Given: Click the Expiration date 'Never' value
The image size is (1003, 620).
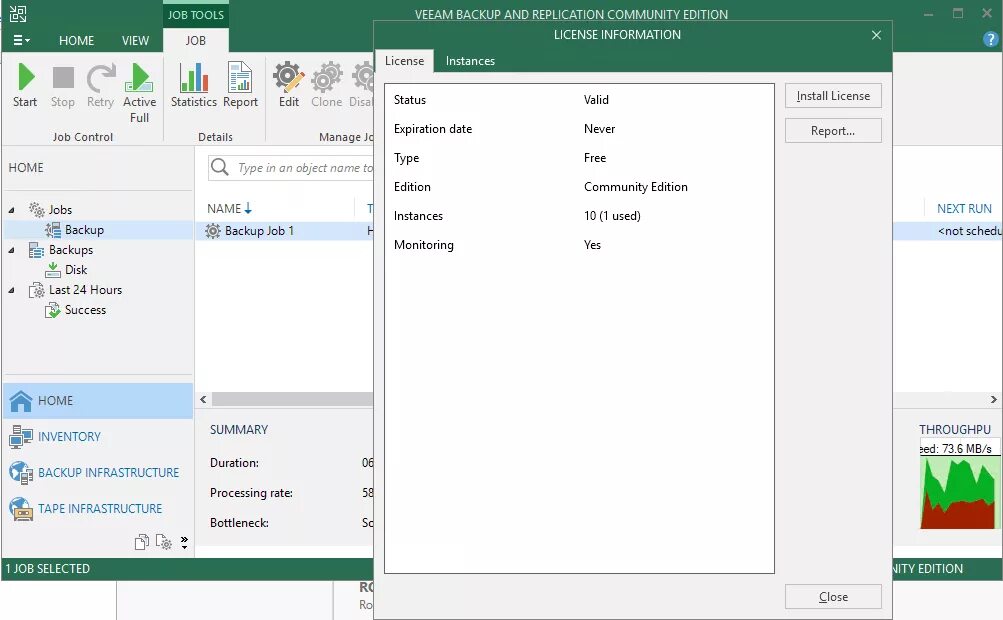Looking at the screenshot, I should pos(599,129).
